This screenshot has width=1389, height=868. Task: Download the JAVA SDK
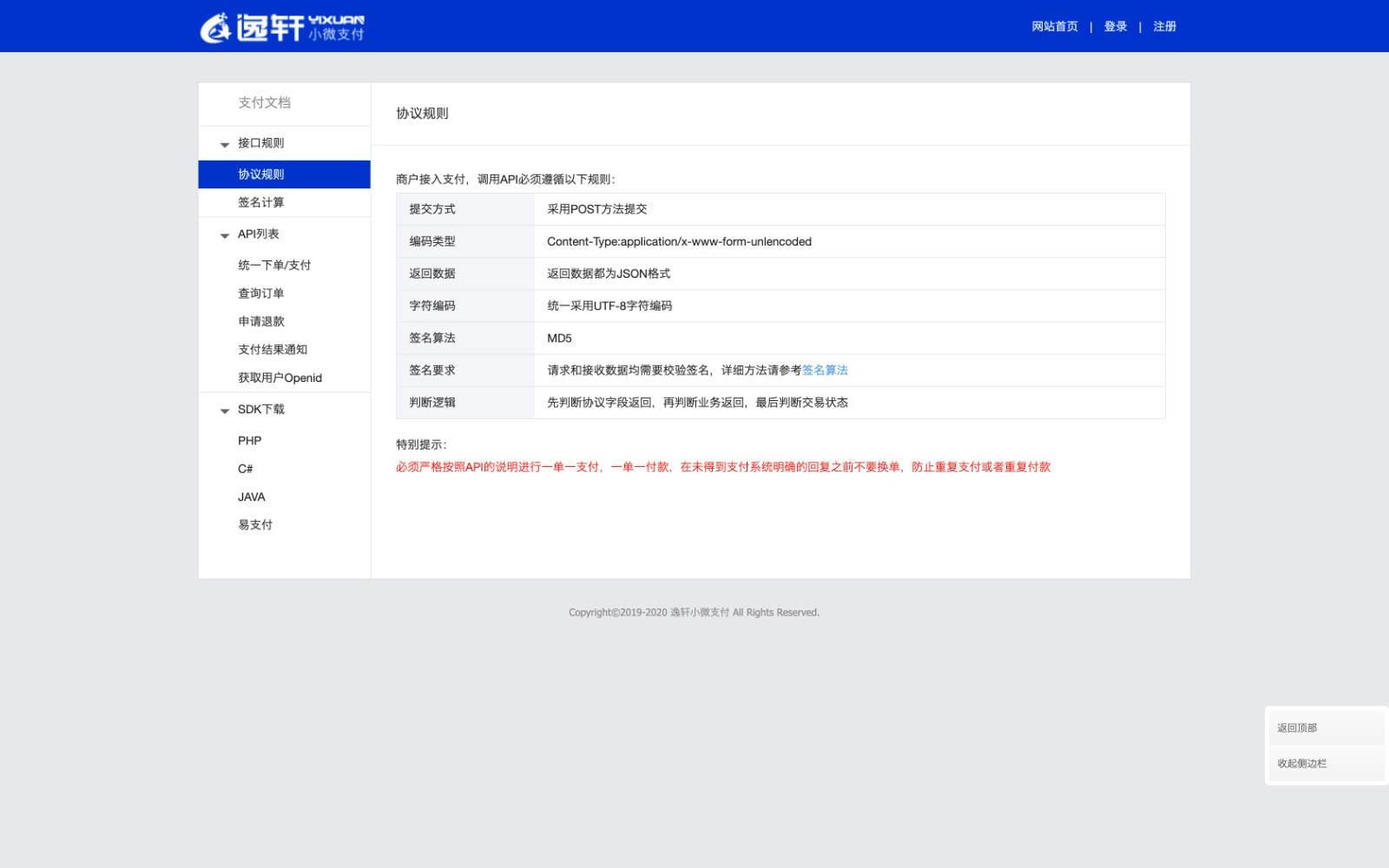pyautogui.click(x=252, y=497)
